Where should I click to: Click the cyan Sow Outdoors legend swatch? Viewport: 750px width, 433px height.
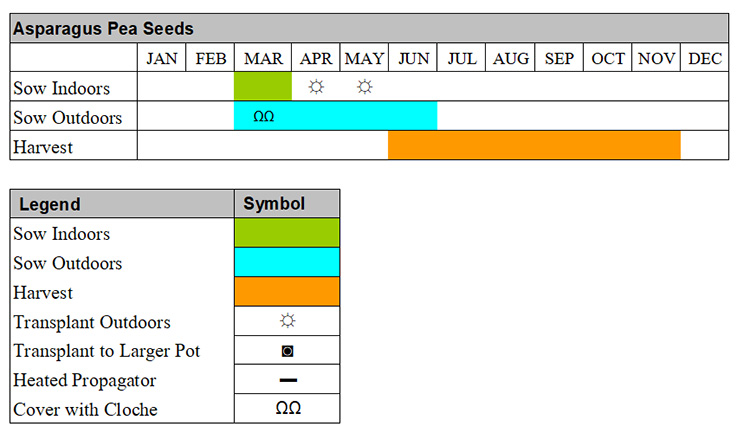coord(287,262)
